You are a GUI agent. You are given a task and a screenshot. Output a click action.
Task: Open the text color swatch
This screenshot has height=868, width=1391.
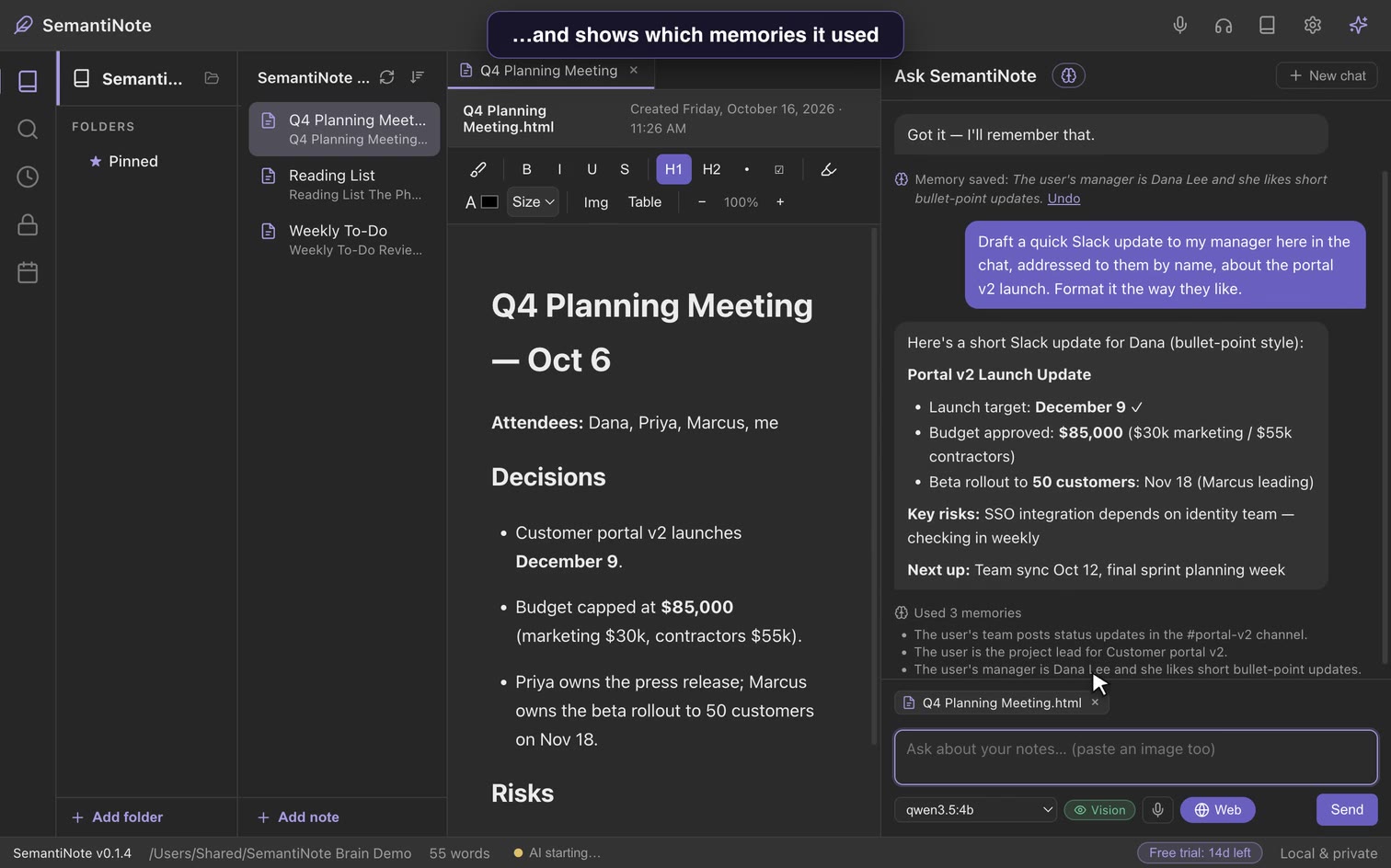(x=489, y=202)
